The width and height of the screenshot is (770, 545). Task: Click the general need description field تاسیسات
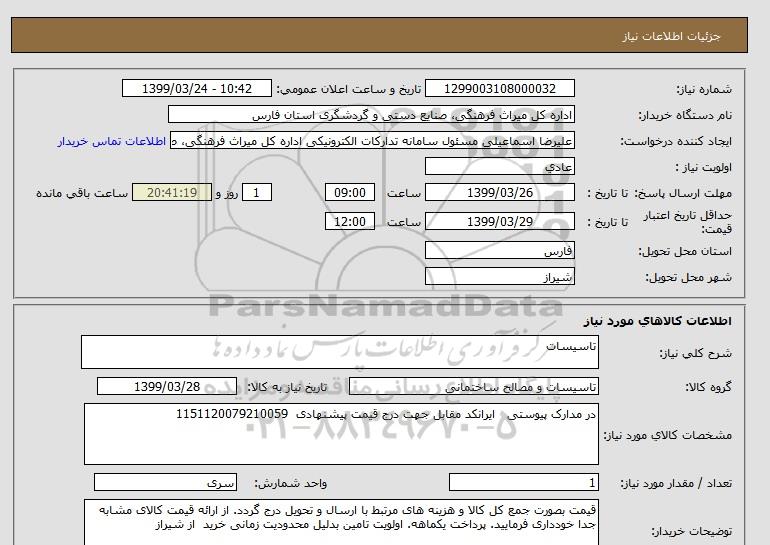point(340,352)
